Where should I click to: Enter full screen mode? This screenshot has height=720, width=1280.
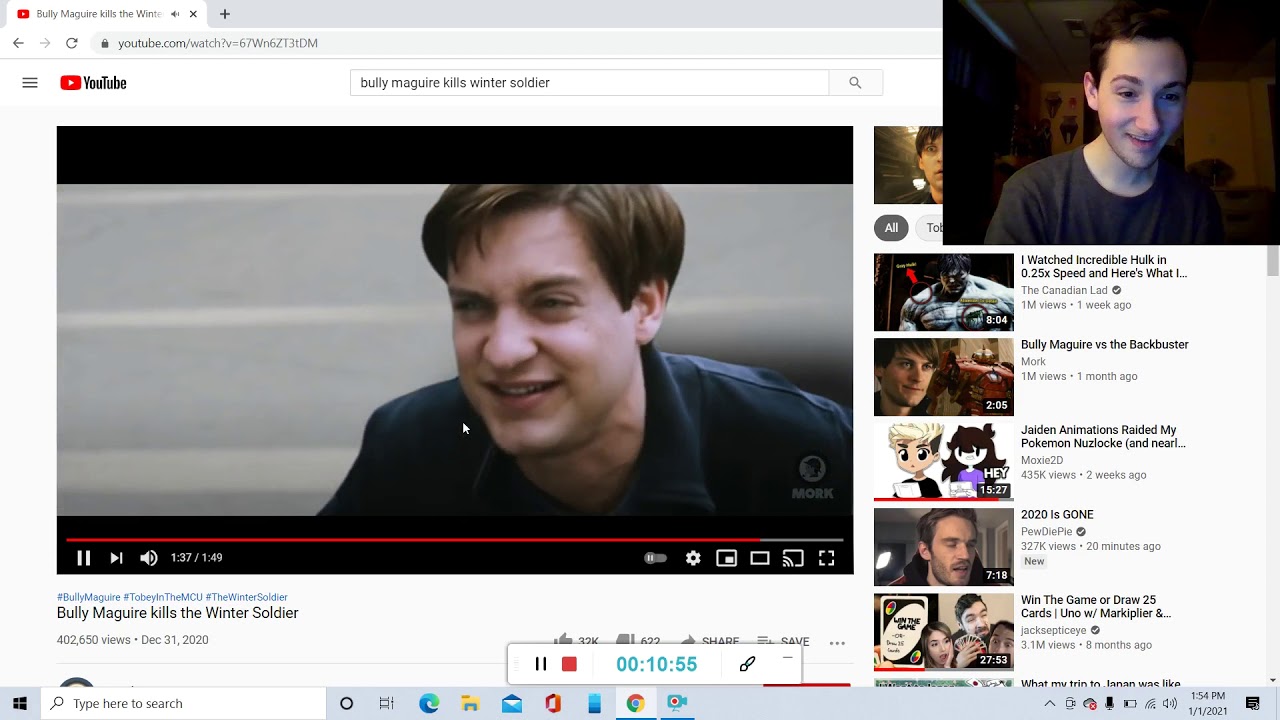coord(827,558)
